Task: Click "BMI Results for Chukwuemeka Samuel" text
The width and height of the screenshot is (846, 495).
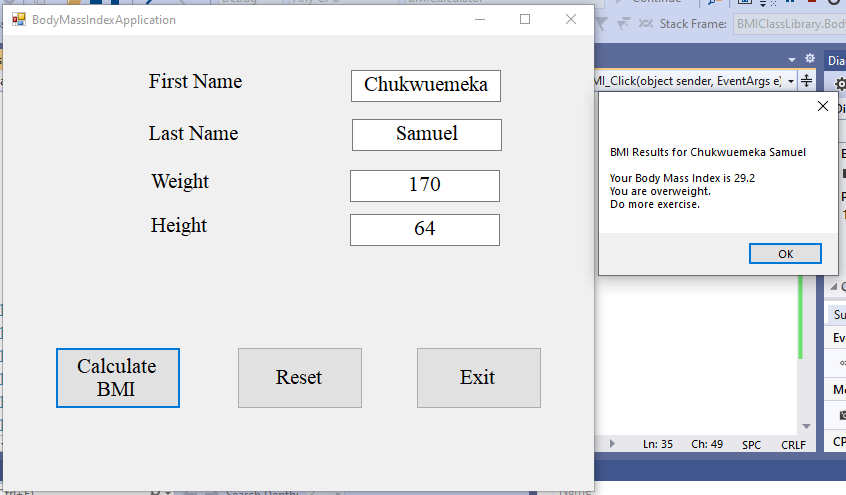Action: pyautogui.click(x=708, y=152)
